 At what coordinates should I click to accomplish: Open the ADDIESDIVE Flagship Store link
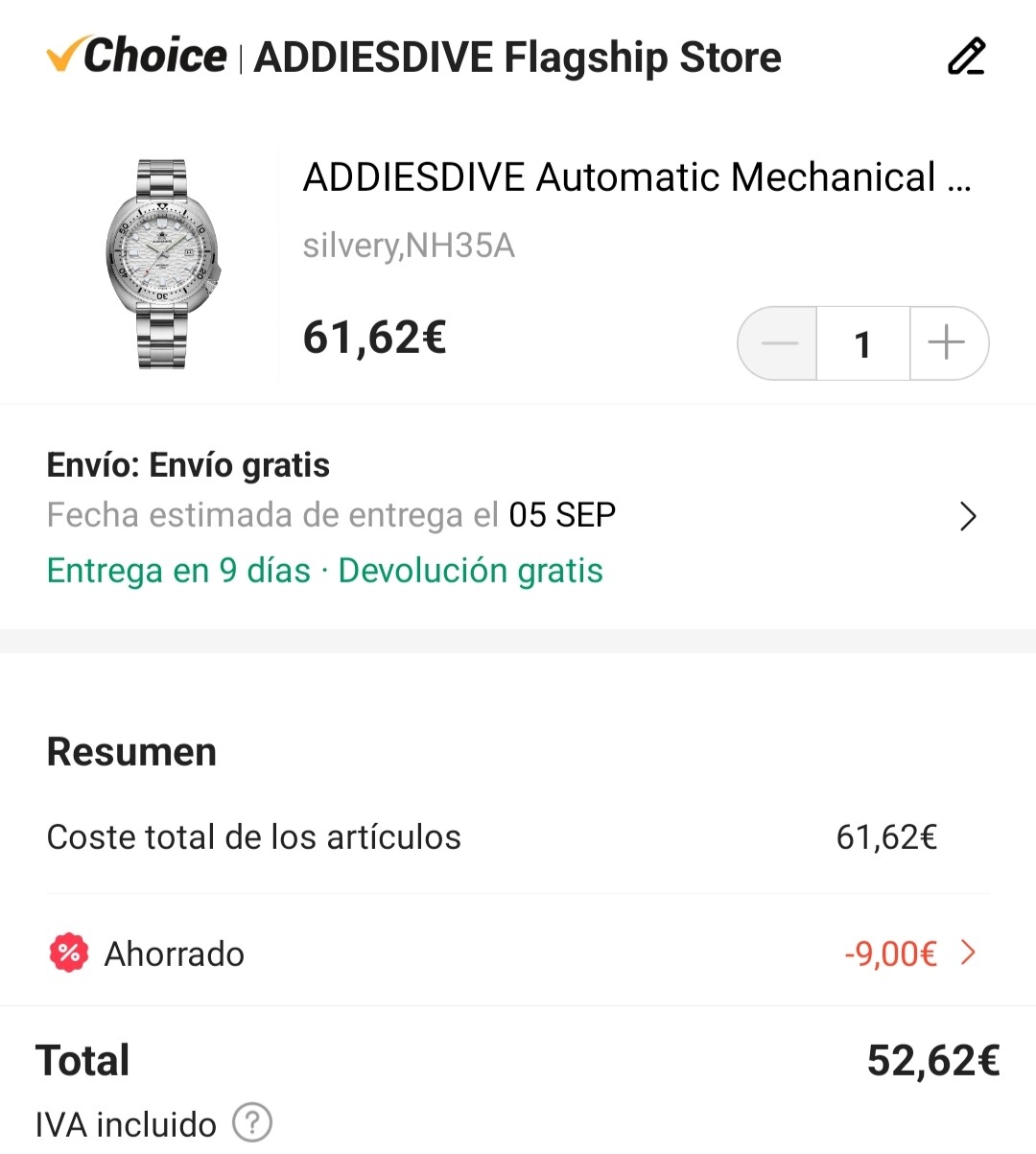pyautogui.click(x=517, y=58)
